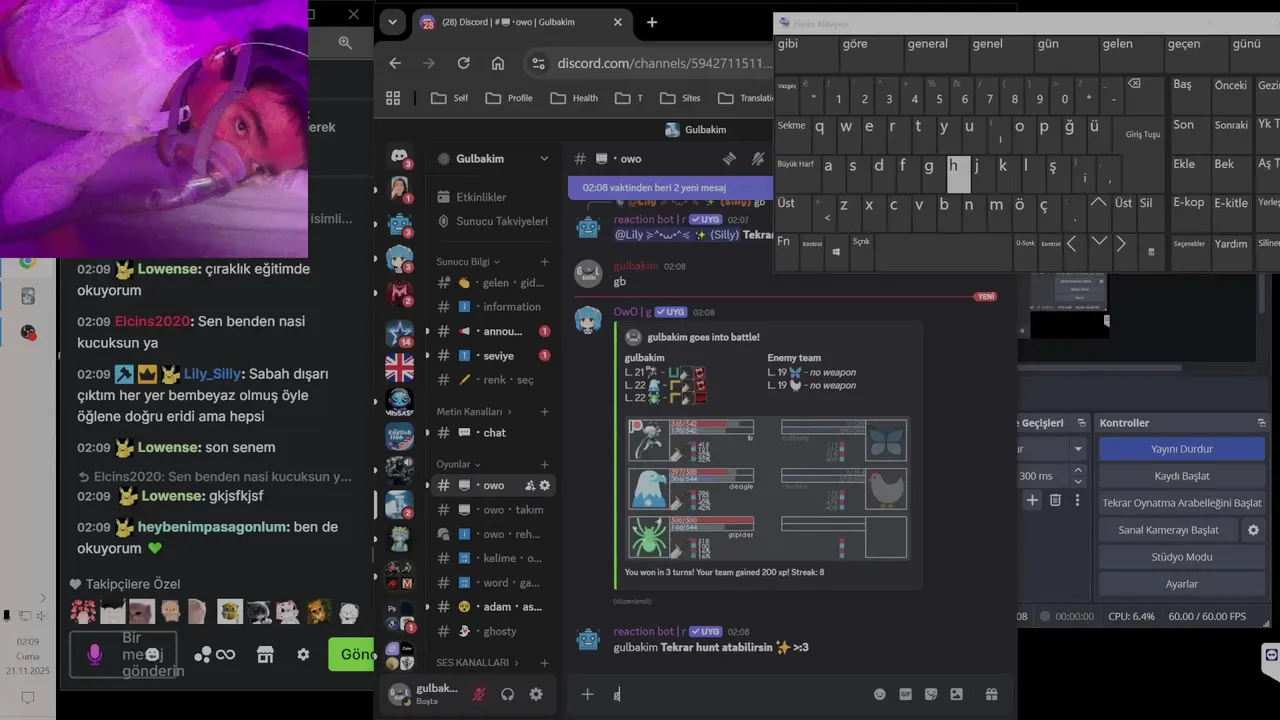
Task: Open the UK flag server icon
Action: coord(399,367)
